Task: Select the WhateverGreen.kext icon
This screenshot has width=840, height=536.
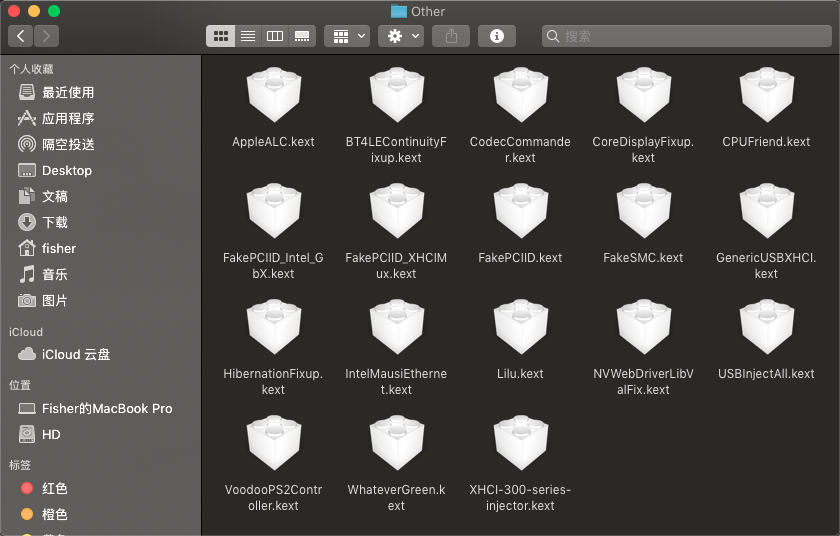Action: pyautogui.click(x=396, y=443)
